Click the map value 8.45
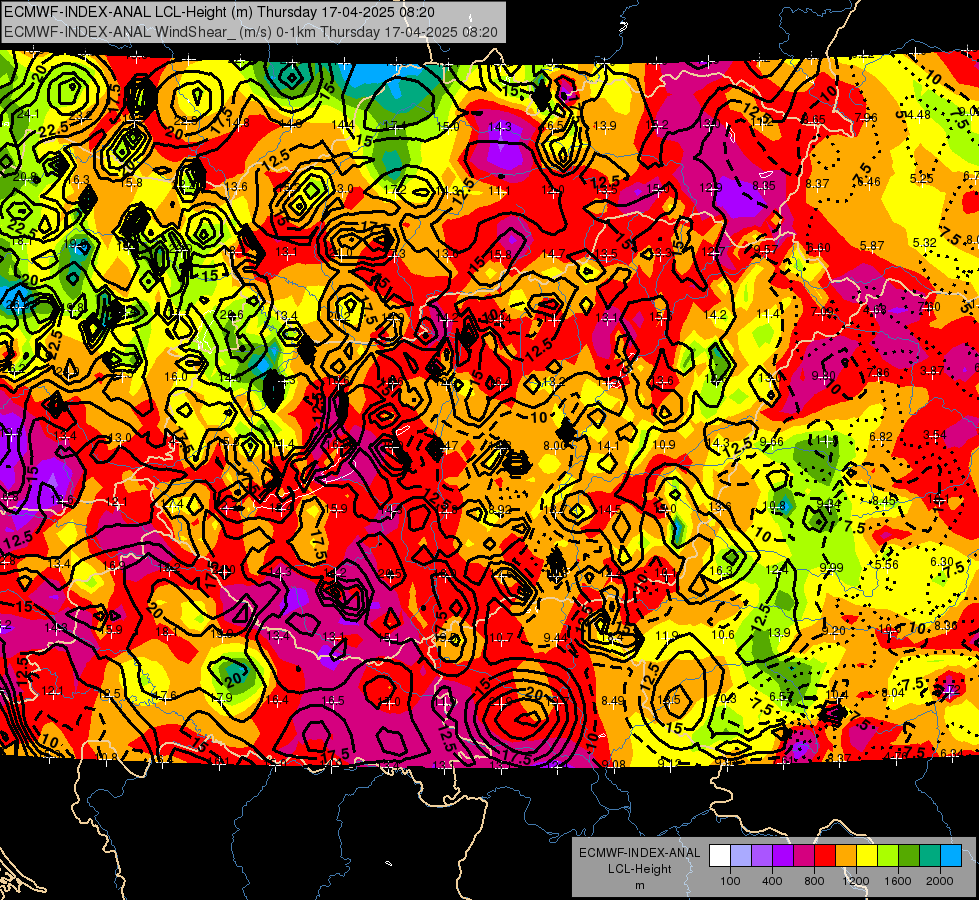This screenshot has width=979, height=900. (x=884, y=500)
